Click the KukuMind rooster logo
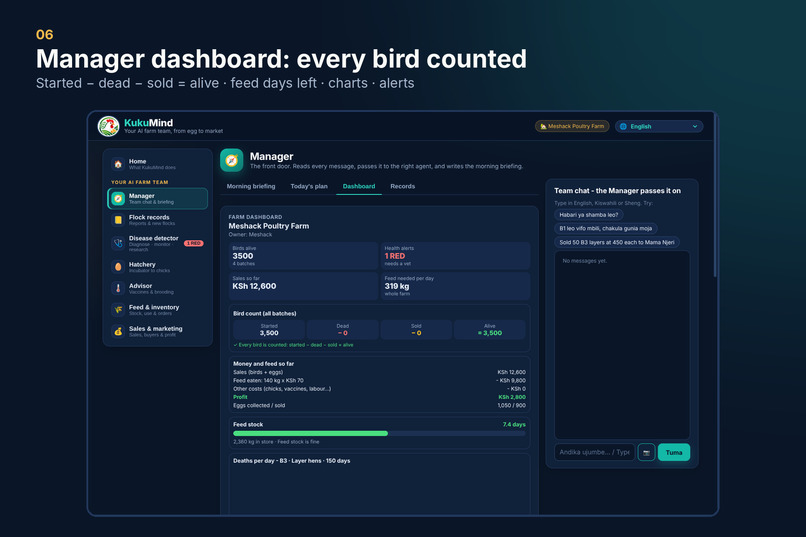This screenshot has height=537, width=806. pos(108,126)
